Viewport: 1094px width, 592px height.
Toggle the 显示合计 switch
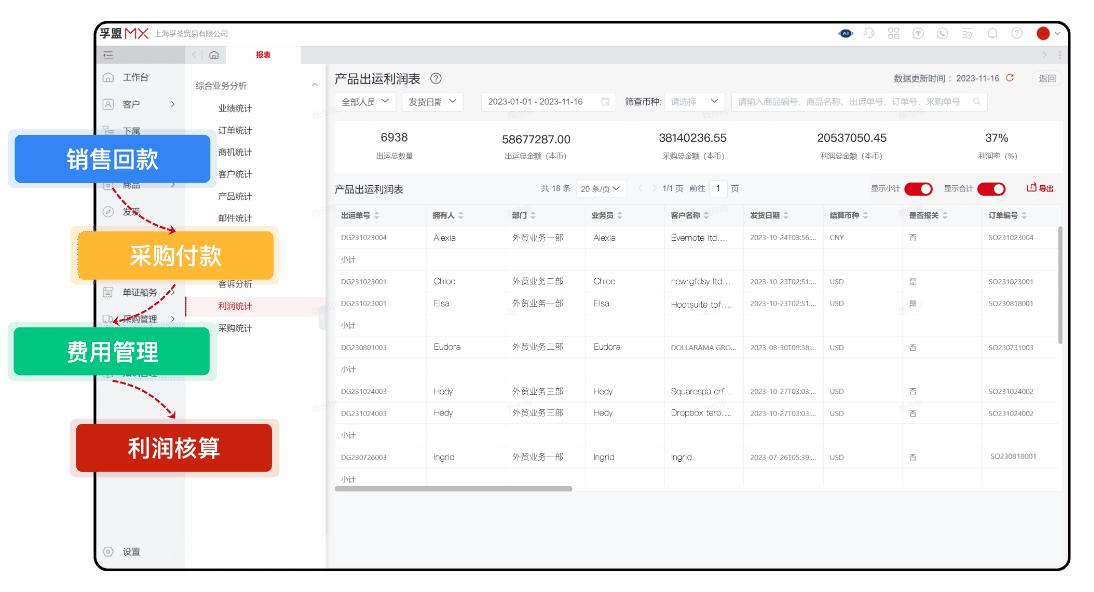(x=991, y=189)
